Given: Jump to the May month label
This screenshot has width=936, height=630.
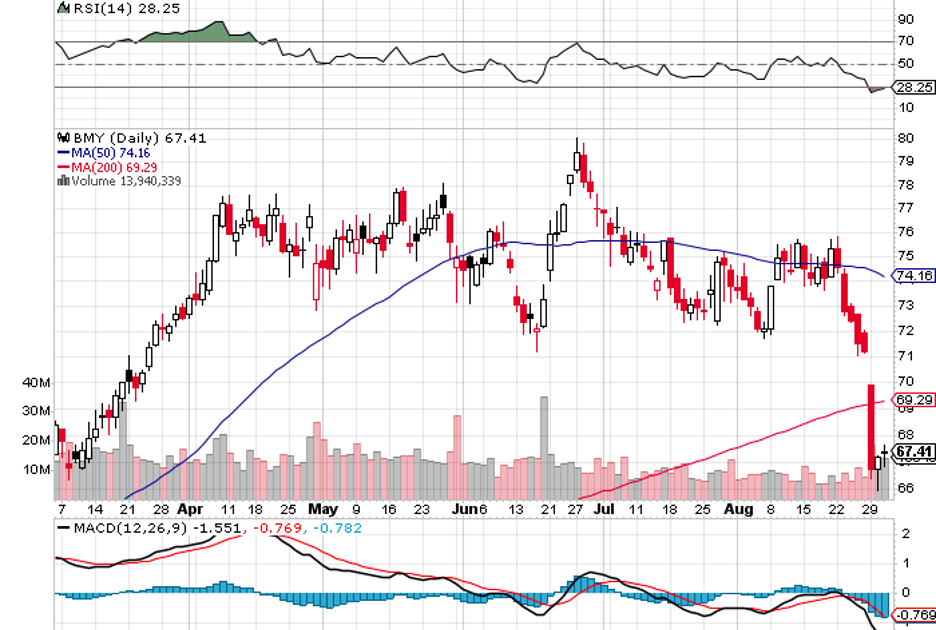Looking at the screenshot, I should 323,509.
